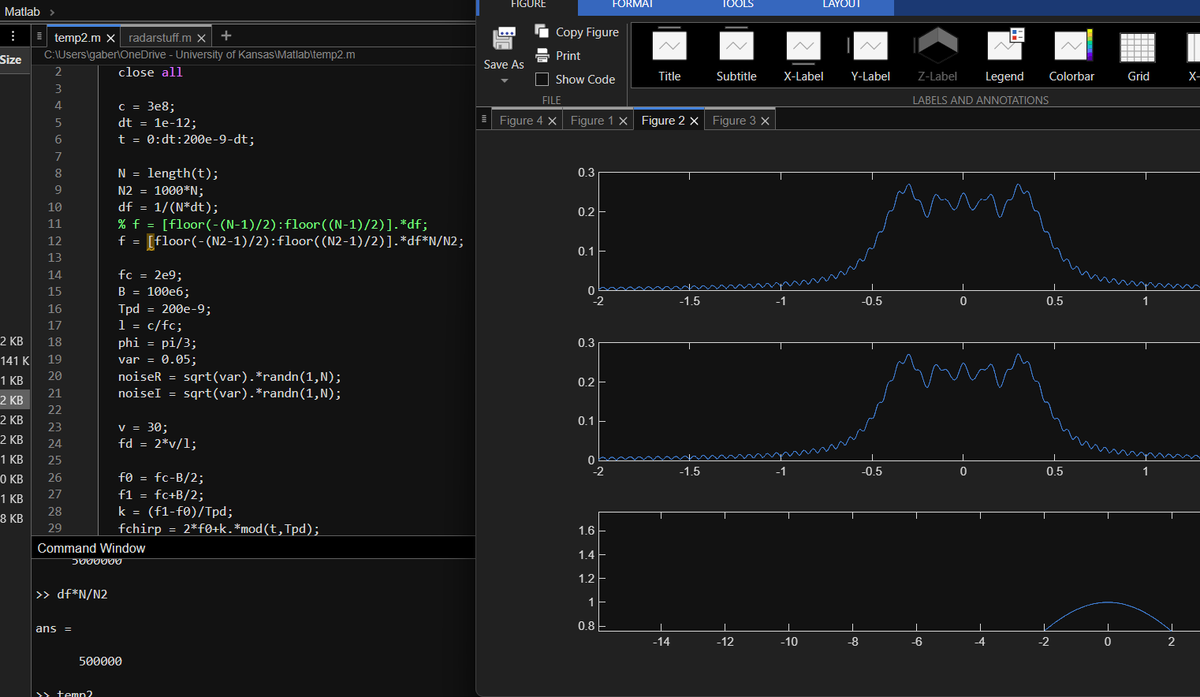Click the Copy Figure icon

click(543, 32)
